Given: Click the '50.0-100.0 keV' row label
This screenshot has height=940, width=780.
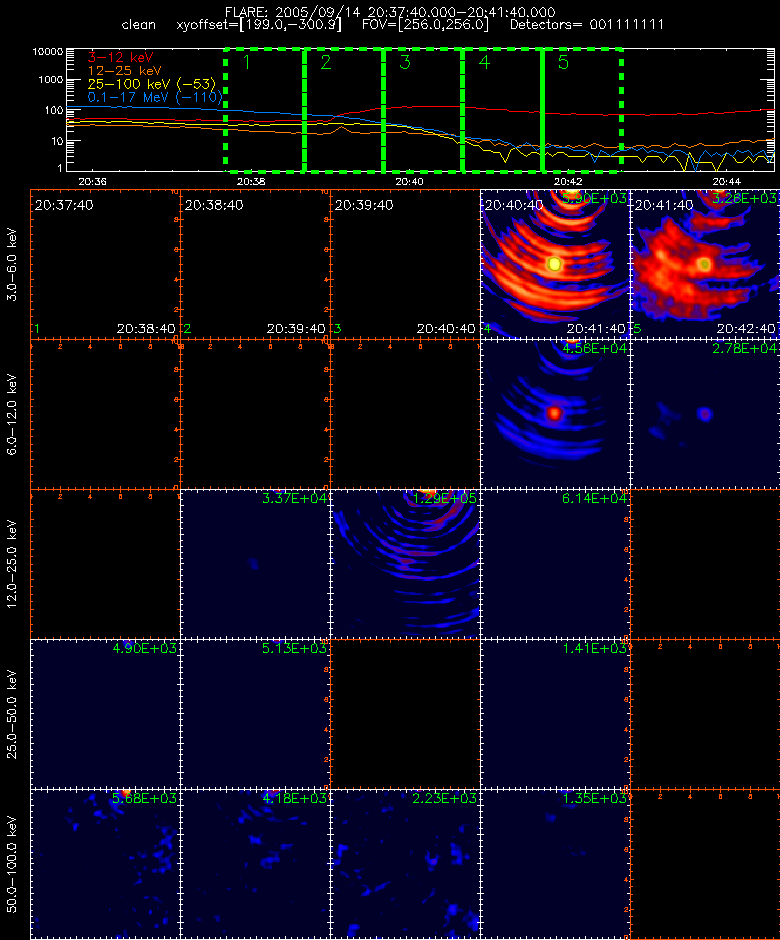Looking at the screenshot, I should tap(12, 864).
